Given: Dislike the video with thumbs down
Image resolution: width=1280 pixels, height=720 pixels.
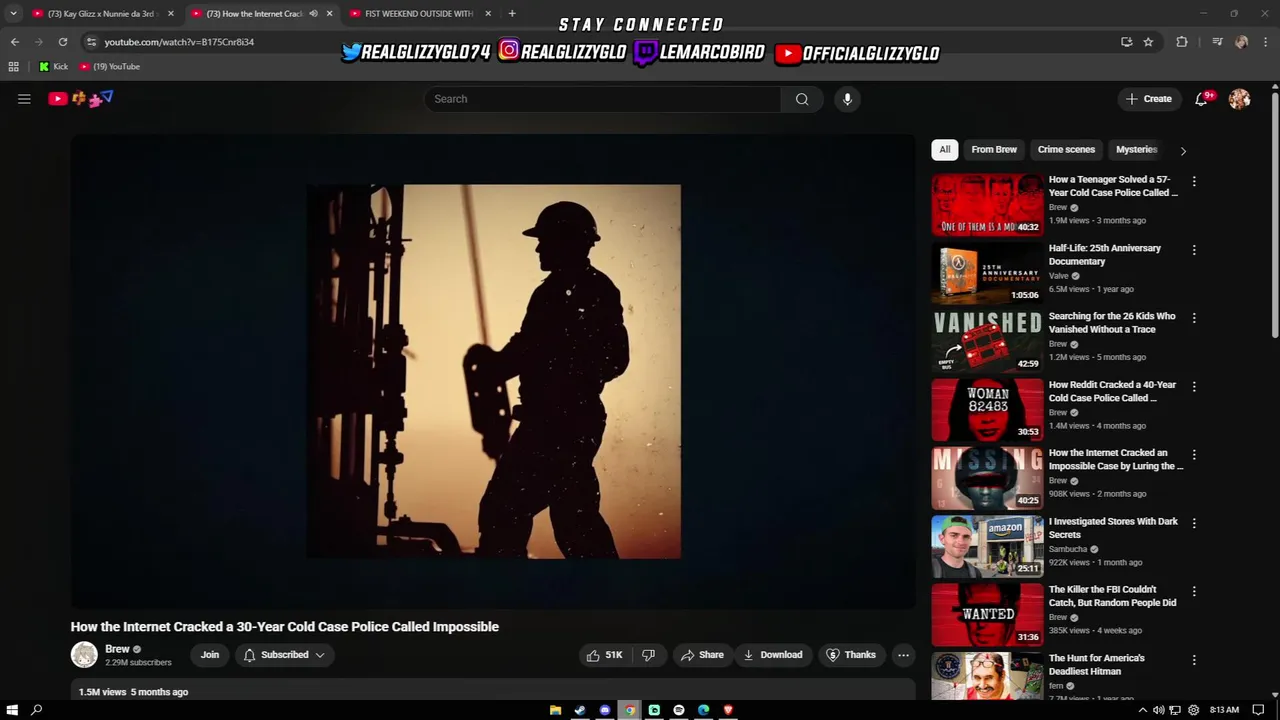Looking at the screenshot, I should click(x=648, y=655).
